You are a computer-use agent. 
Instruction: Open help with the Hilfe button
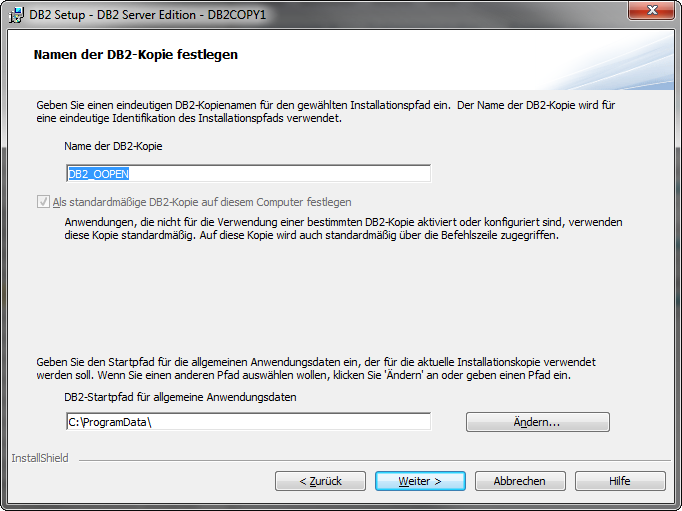[x=620, y=481]
